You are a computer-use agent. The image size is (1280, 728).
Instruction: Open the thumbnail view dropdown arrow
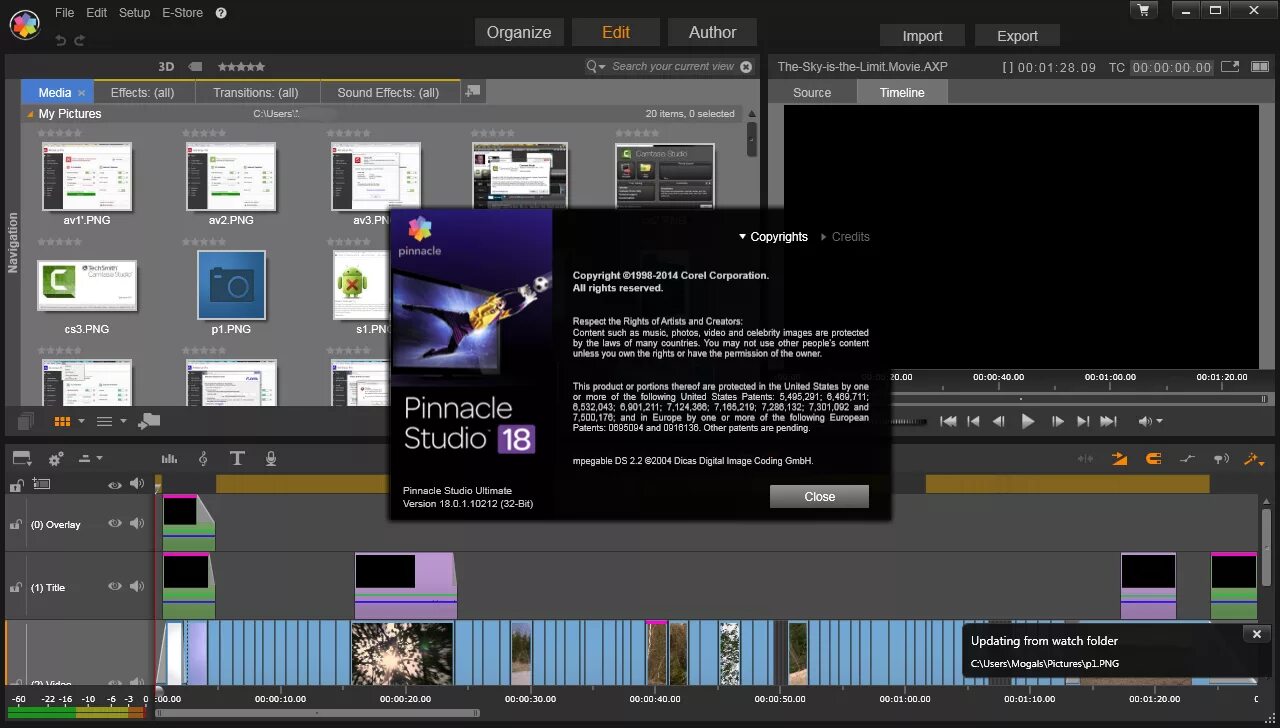81,421
